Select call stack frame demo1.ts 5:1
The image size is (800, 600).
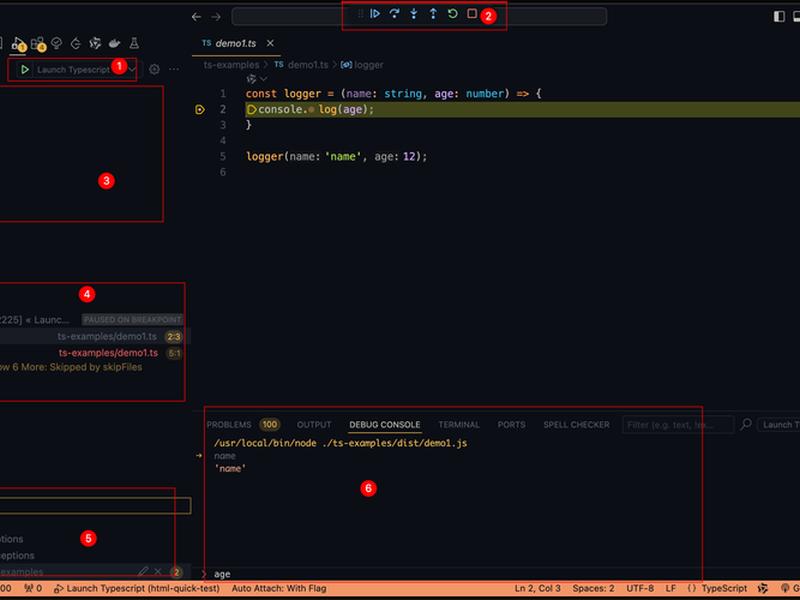pyautogui.click(x=95, y=353)
